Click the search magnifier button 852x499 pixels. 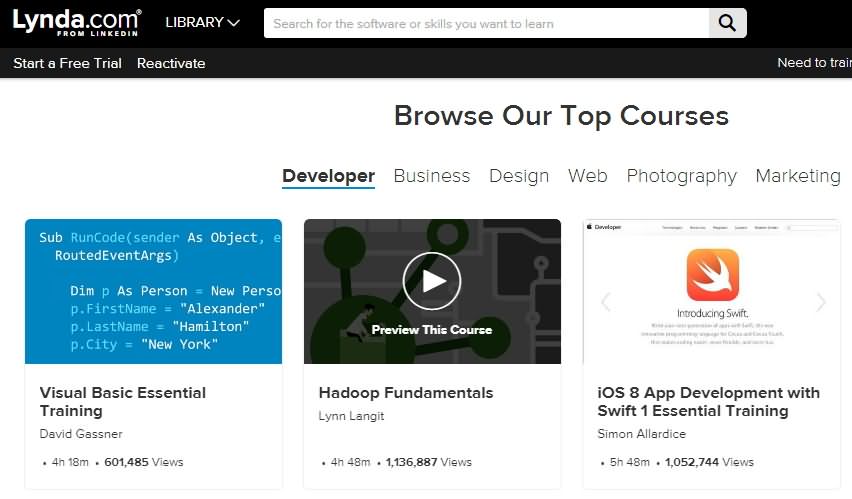(728, 23)
